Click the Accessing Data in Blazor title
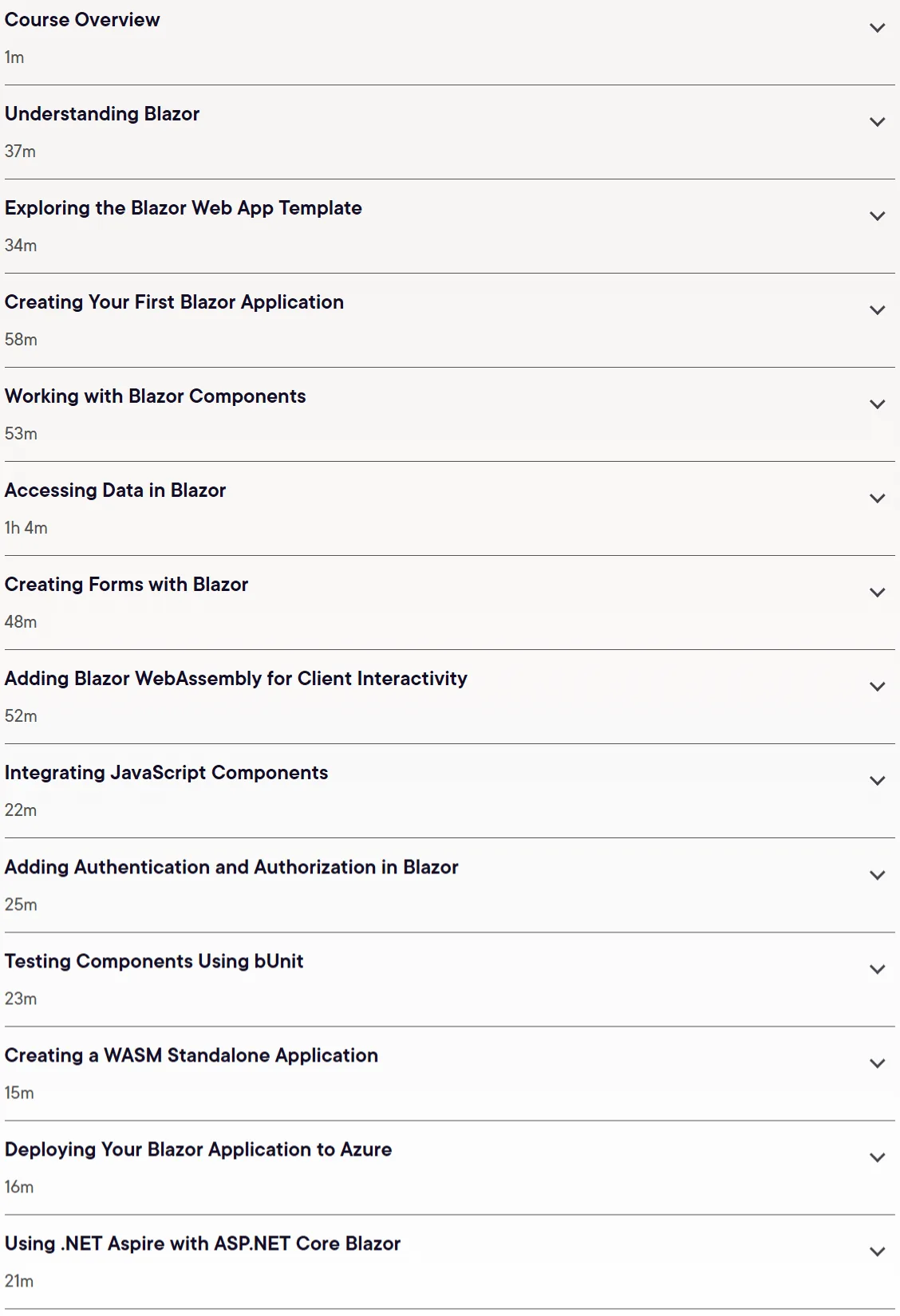Image resolution: width=900 pixels, height=1316 pixels. pyautogui.click(x=116, y=491)
